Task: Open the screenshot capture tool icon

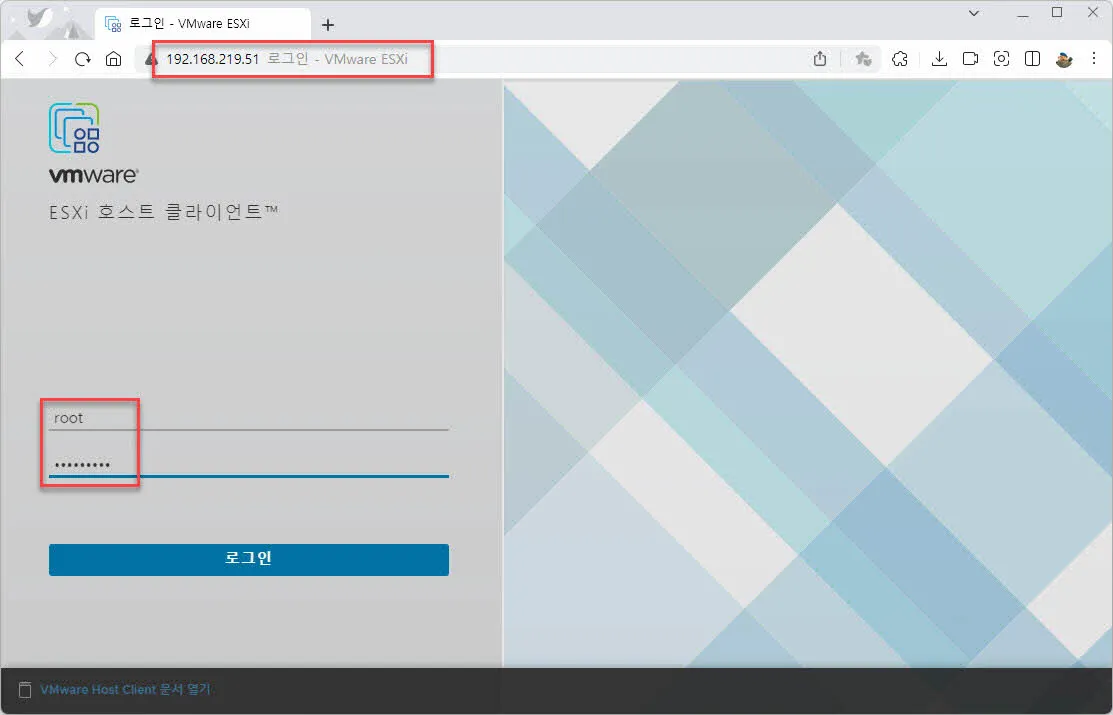Action: tap(1001, 59)
